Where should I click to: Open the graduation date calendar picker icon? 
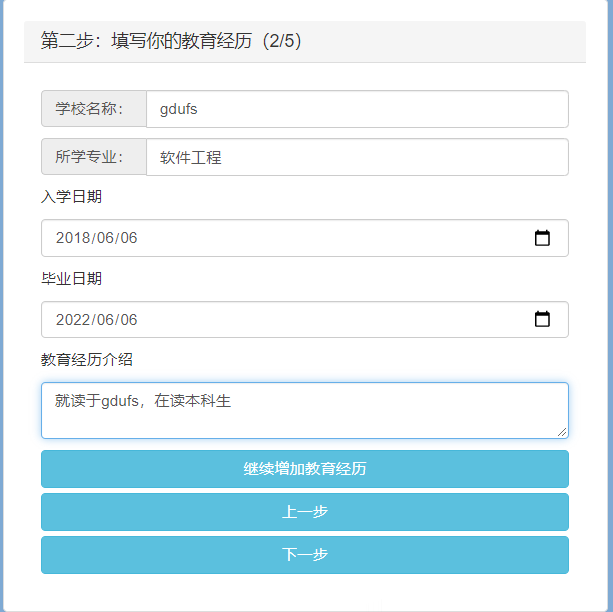543,320
